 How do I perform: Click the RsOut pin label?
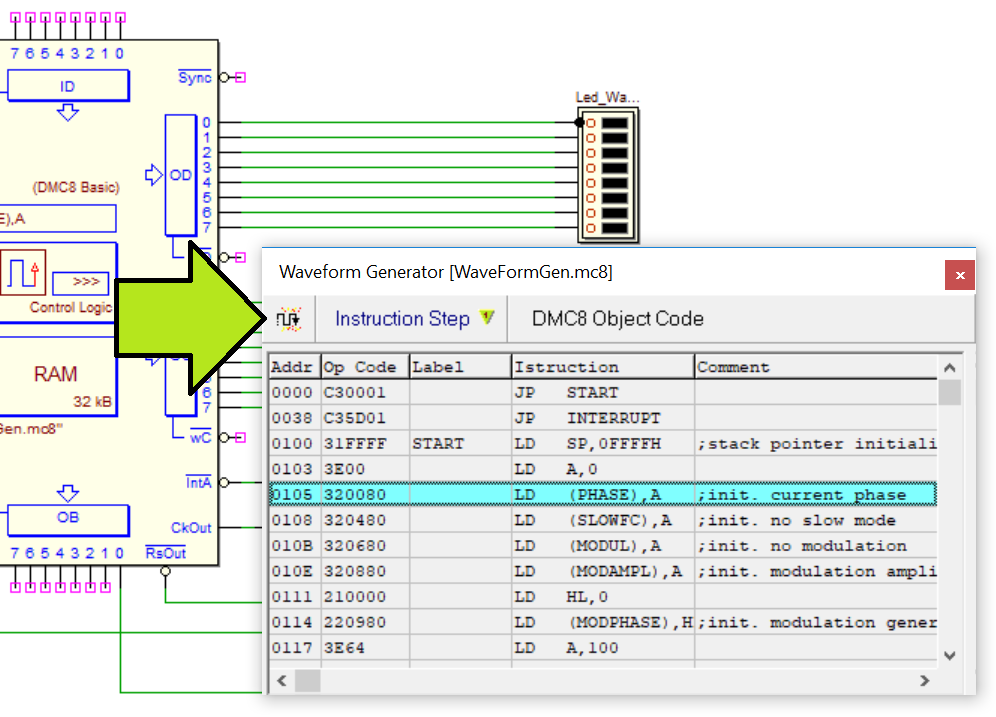coord(165,553)
